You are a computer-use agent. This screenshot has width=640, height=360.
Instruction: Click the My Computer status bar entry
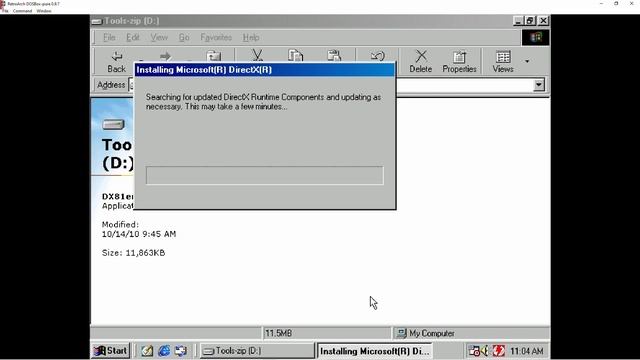(426, 333)
